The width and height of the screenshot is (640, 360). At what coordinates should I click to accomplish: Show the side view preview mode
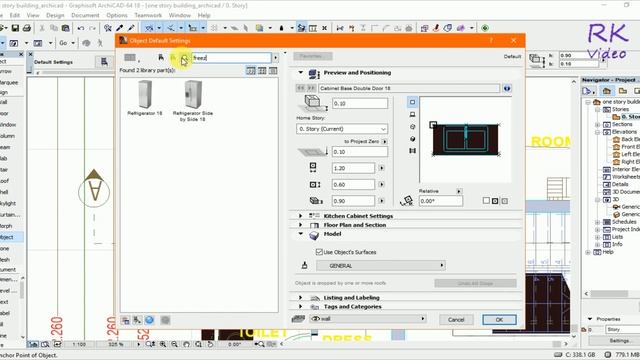[412, 115]
